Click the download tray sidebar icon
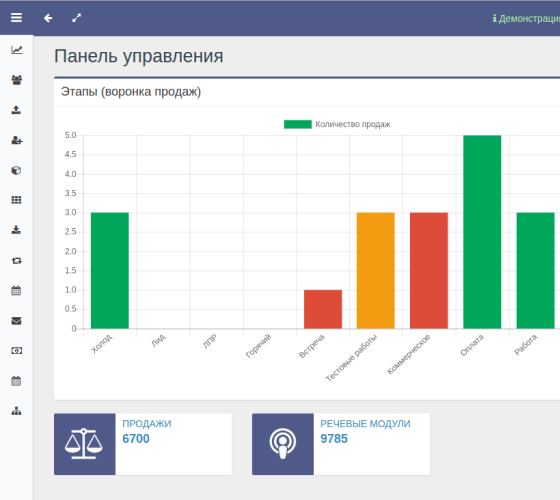The height and width of the screenshot is (500, 560). (x=16, y=230)
